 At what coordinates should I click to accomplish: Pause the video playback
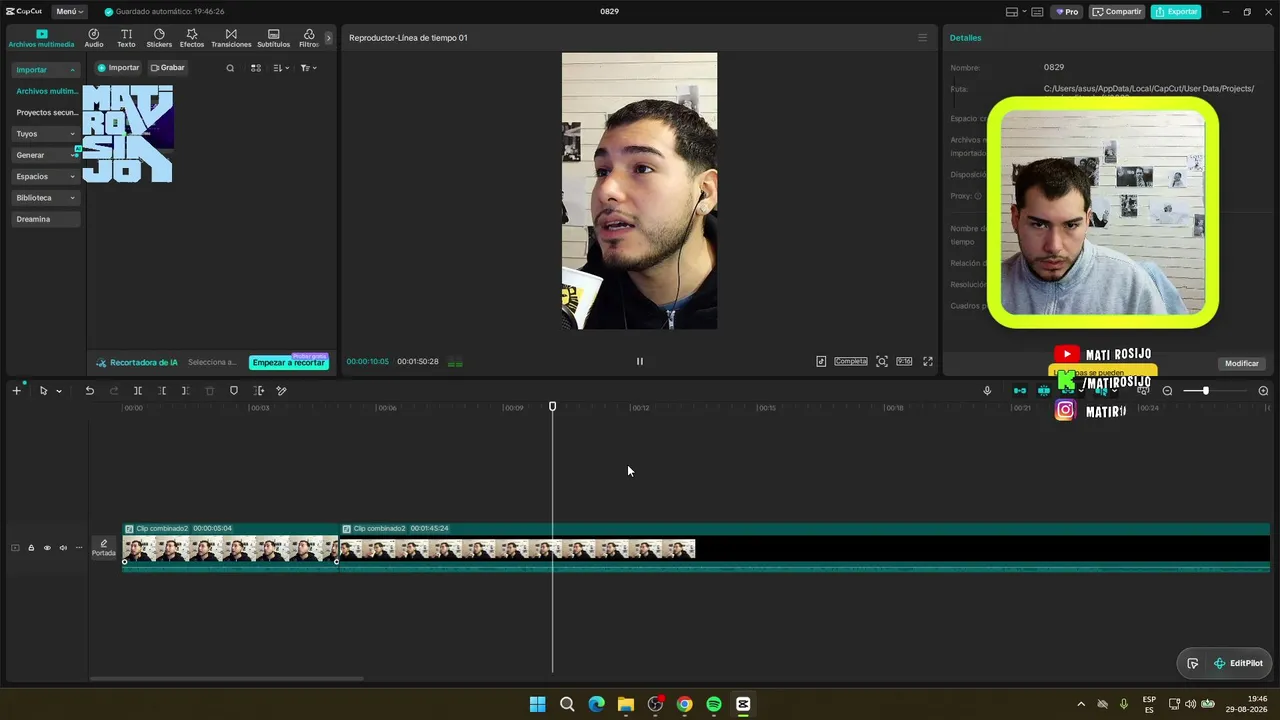tap(640, 362)
